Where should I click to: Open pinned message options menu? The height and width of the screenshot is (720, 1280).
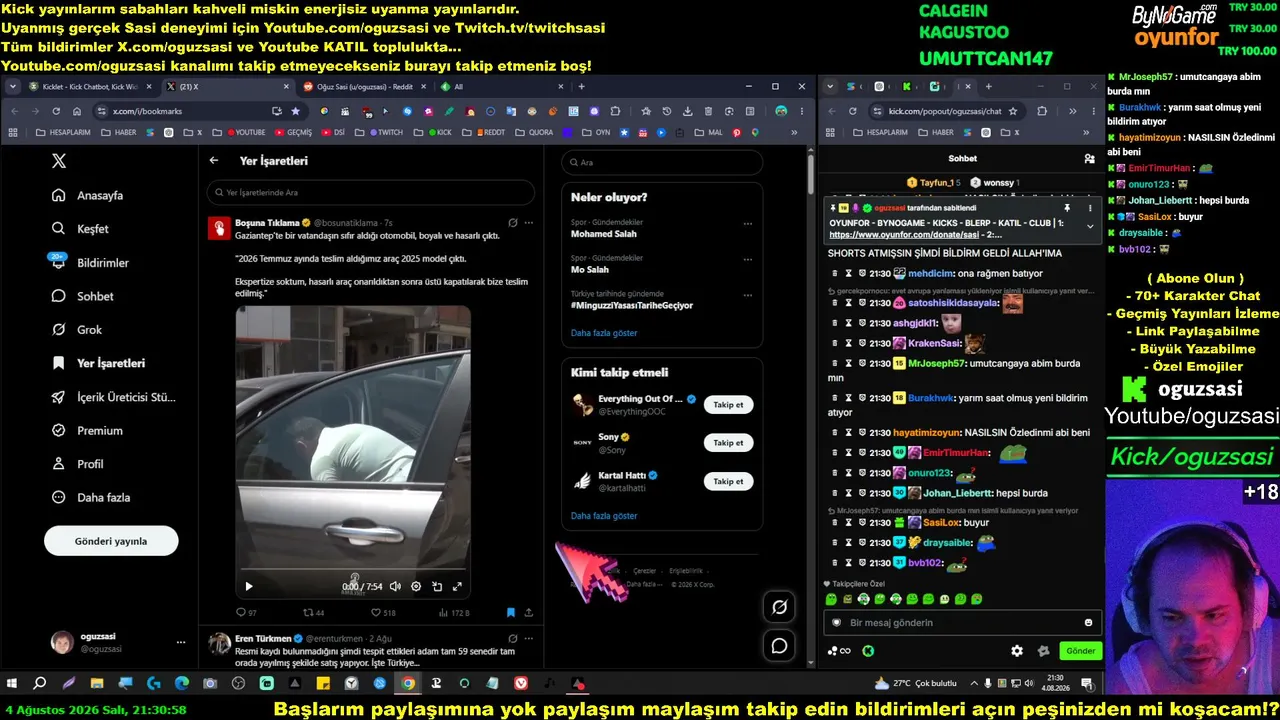click(1090, 208)
